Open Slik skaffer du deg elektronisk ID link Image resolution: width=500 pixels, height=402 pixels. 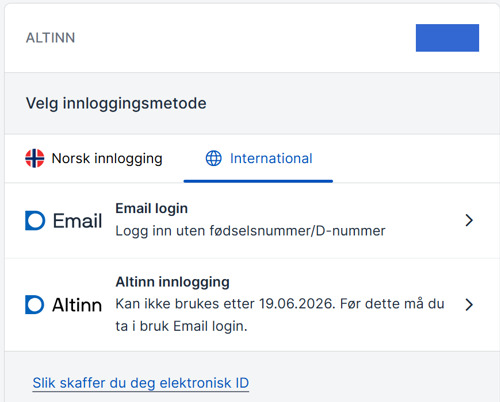[141, 383]
